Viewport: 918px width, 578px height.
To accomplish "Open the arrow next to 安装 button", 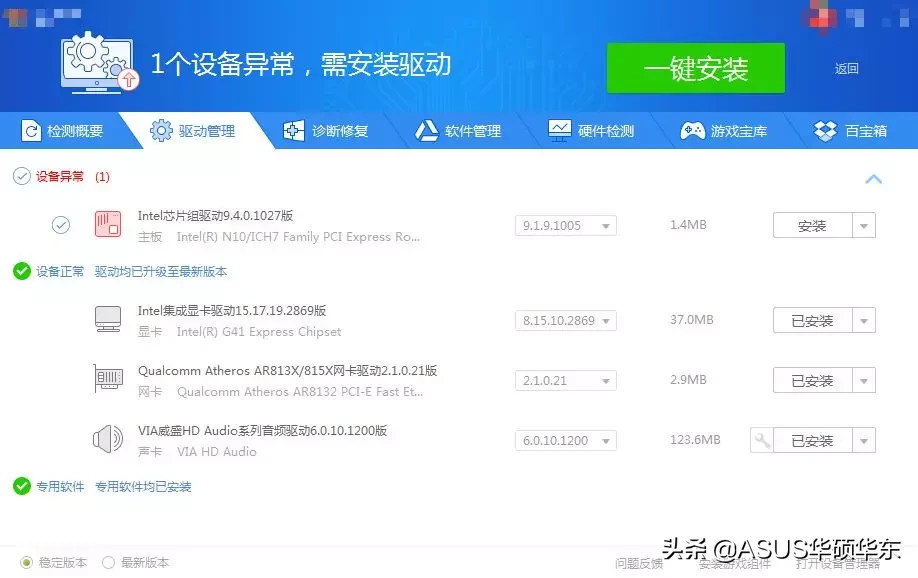I will (864, 225).
